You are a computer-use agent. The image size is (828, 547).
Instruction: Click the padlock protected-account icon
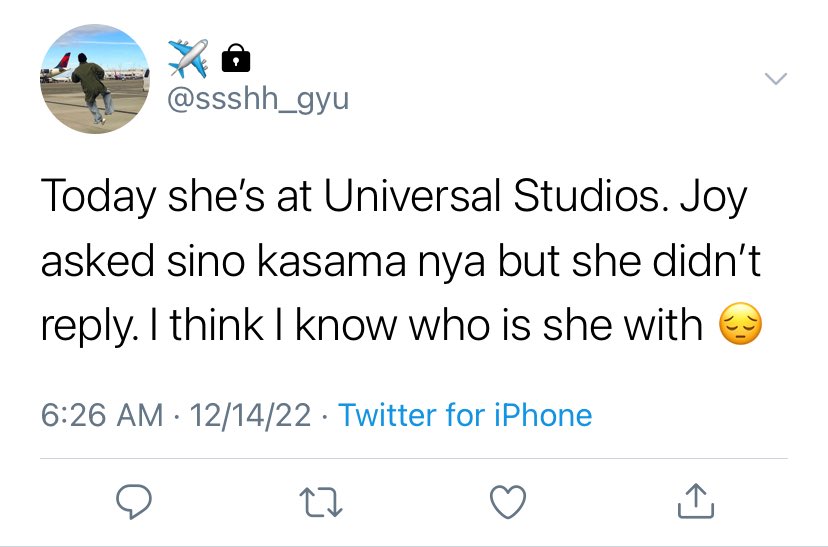(x=236, y=58)
